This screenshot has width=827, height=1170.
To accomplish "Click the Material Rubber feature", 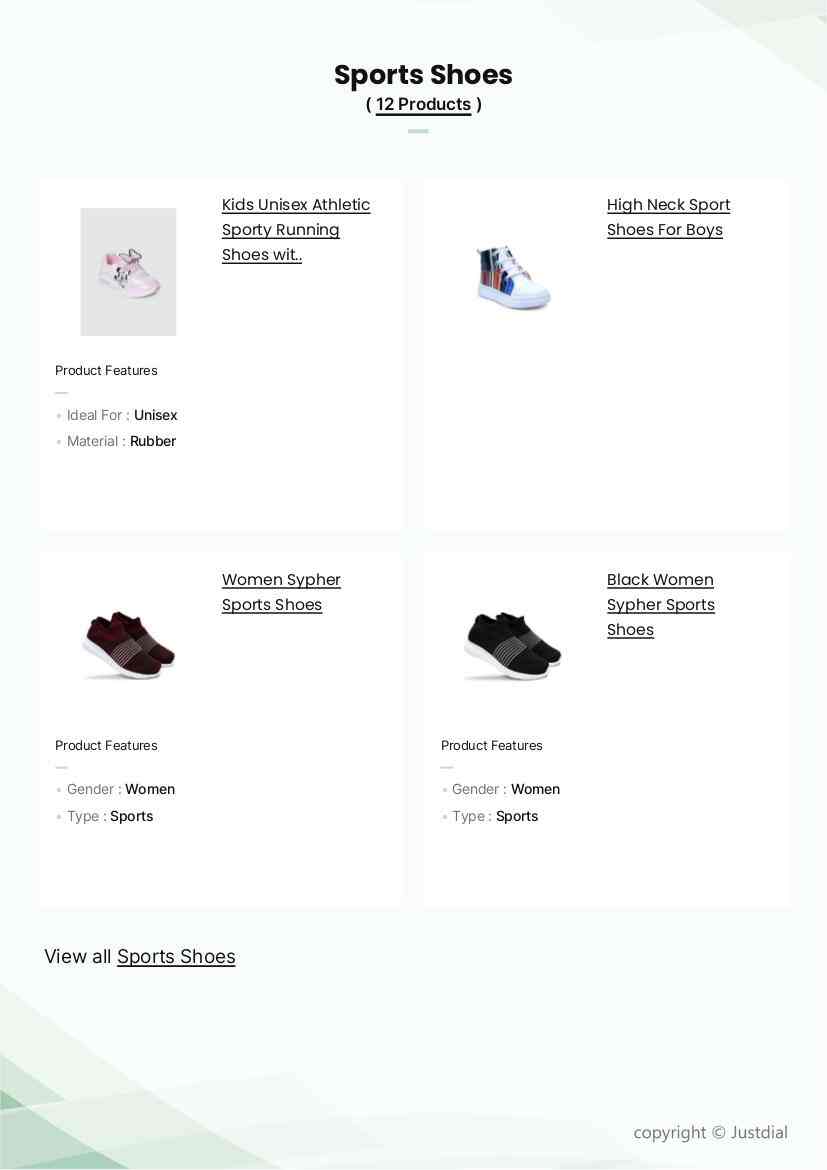I will (x=121, y=441).
